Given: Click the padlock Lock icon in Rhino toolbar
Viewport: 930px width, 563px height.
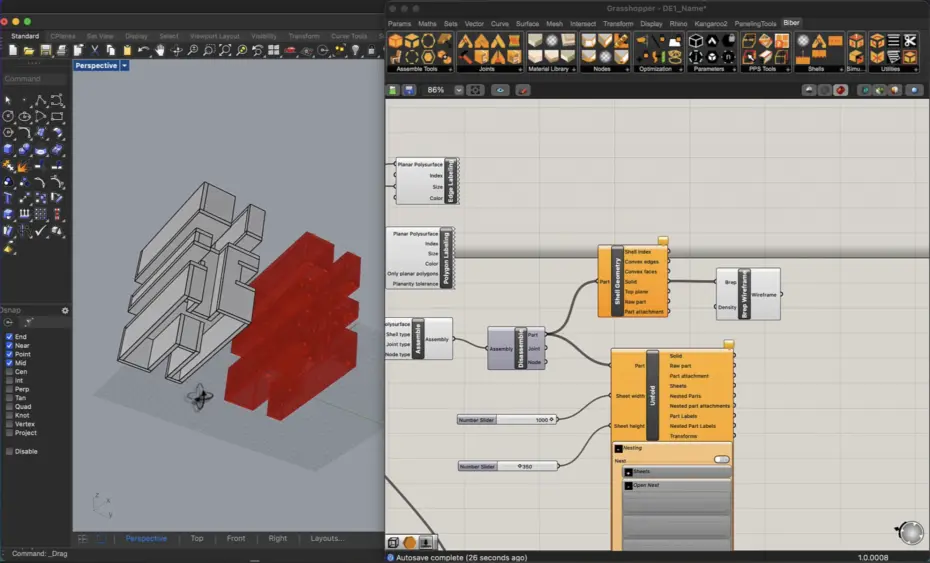Looking at the screenshot, I should (371, 51).
